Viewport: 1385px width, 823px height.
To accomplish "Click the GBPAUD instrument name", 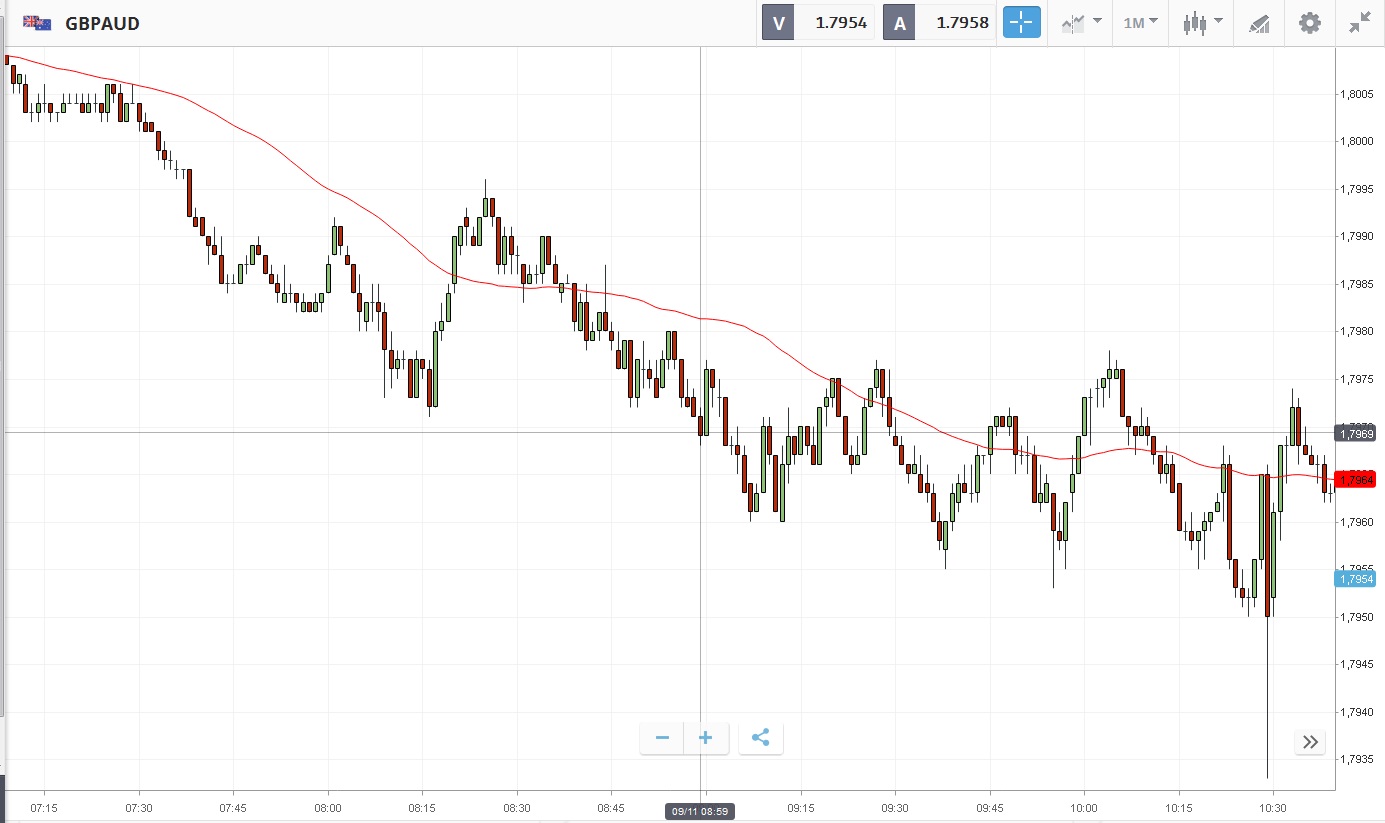I will (102, 23).
